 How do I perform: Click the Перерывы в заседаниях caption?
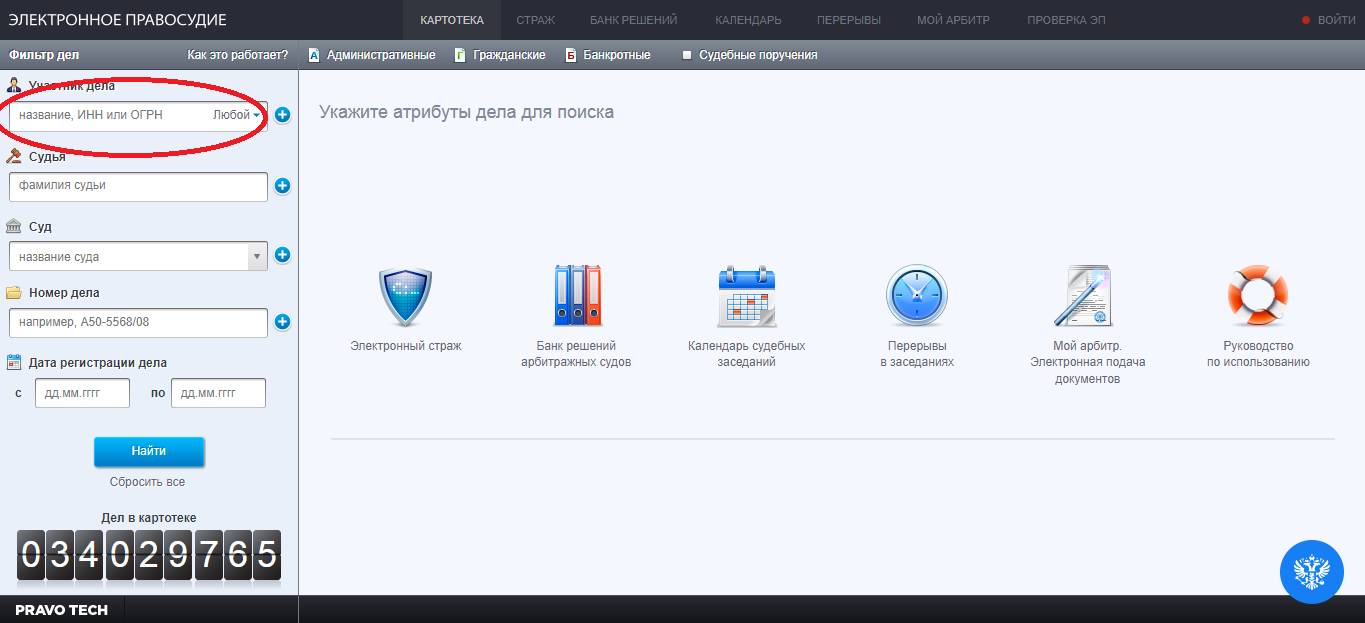[917, 354]
